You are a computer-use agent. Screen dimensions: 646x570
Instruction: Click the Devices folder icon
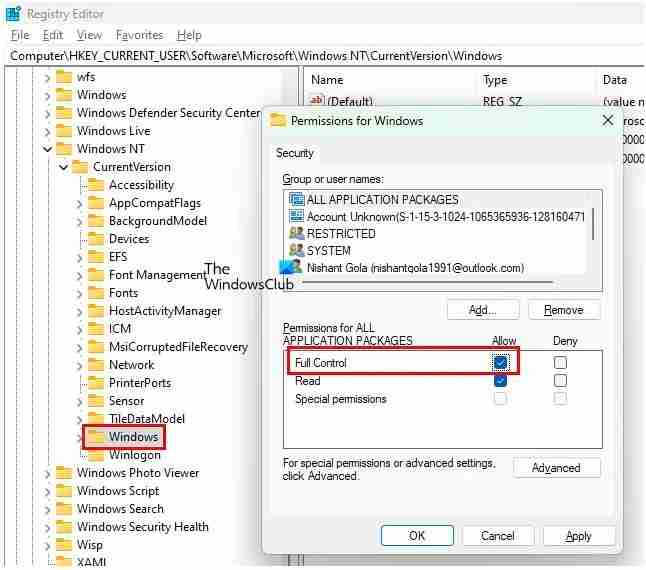pos(96,239)
